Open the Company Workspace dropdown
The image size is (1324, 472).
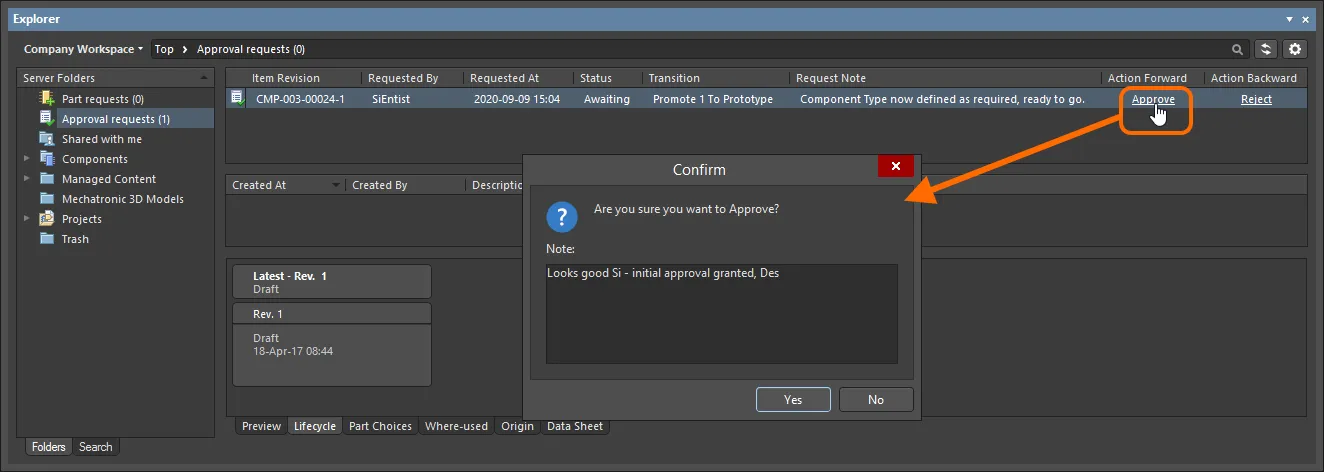(84, 49)
